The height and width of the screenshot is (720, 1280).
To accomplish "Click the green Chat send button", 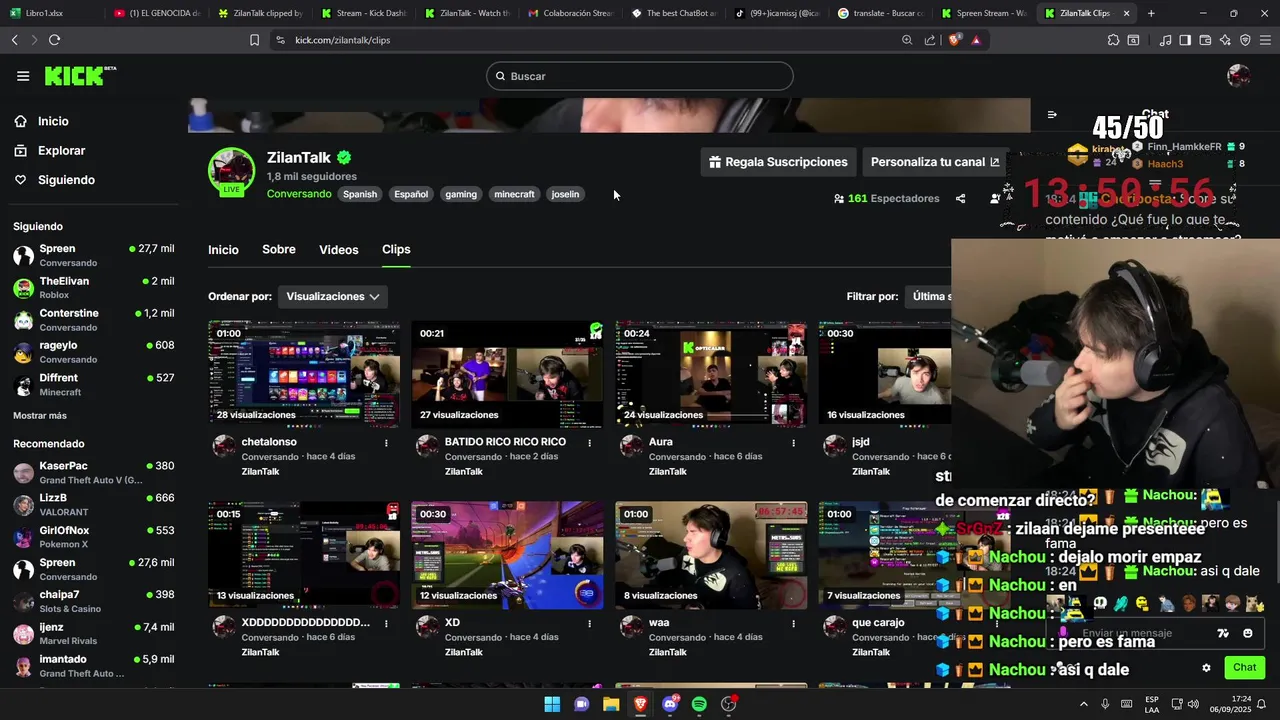I will tap(1244, 667).
